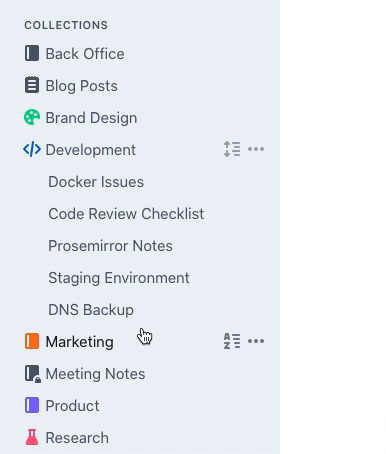Open the Prosemirror Notes document
386x454 pixels.
click(x=110, y=246)
